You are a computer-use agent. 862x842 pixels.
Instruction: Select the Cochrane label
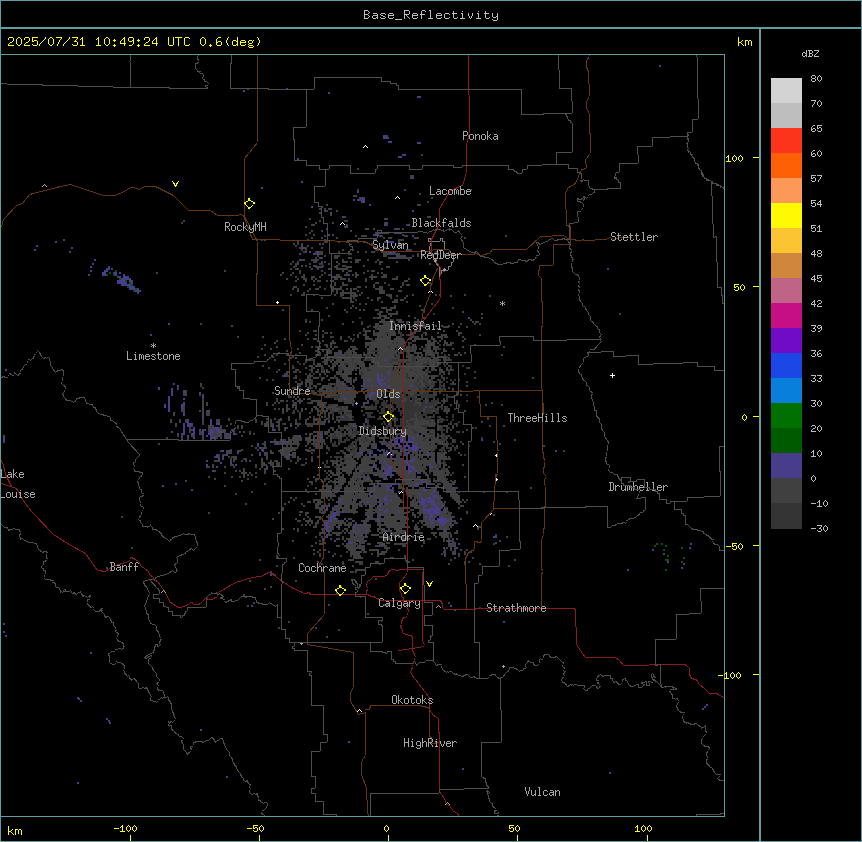point(322,568)
